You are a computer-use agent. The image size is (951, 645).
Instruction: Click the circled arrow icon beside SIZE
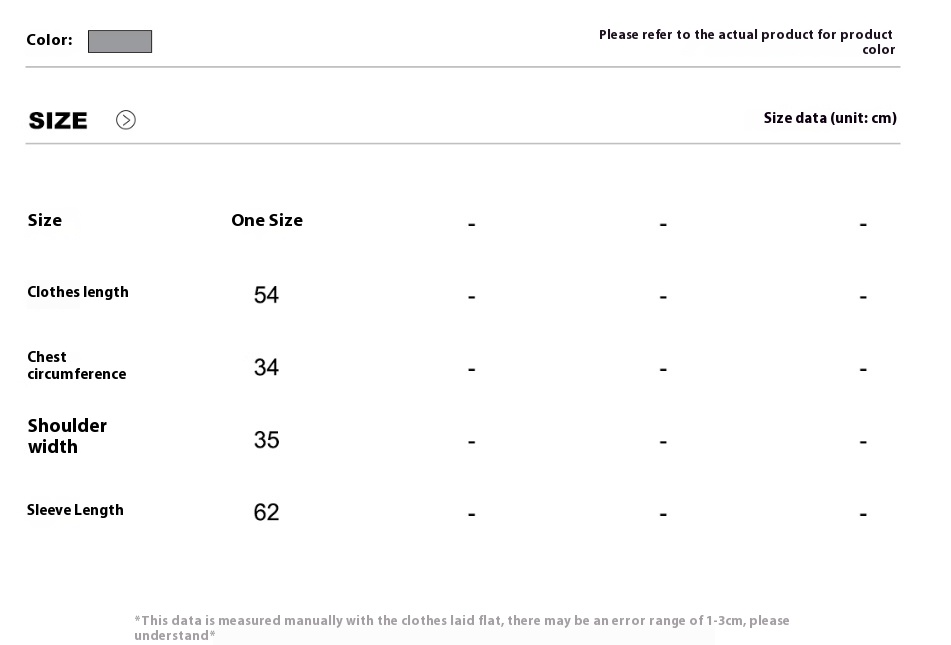126,120
